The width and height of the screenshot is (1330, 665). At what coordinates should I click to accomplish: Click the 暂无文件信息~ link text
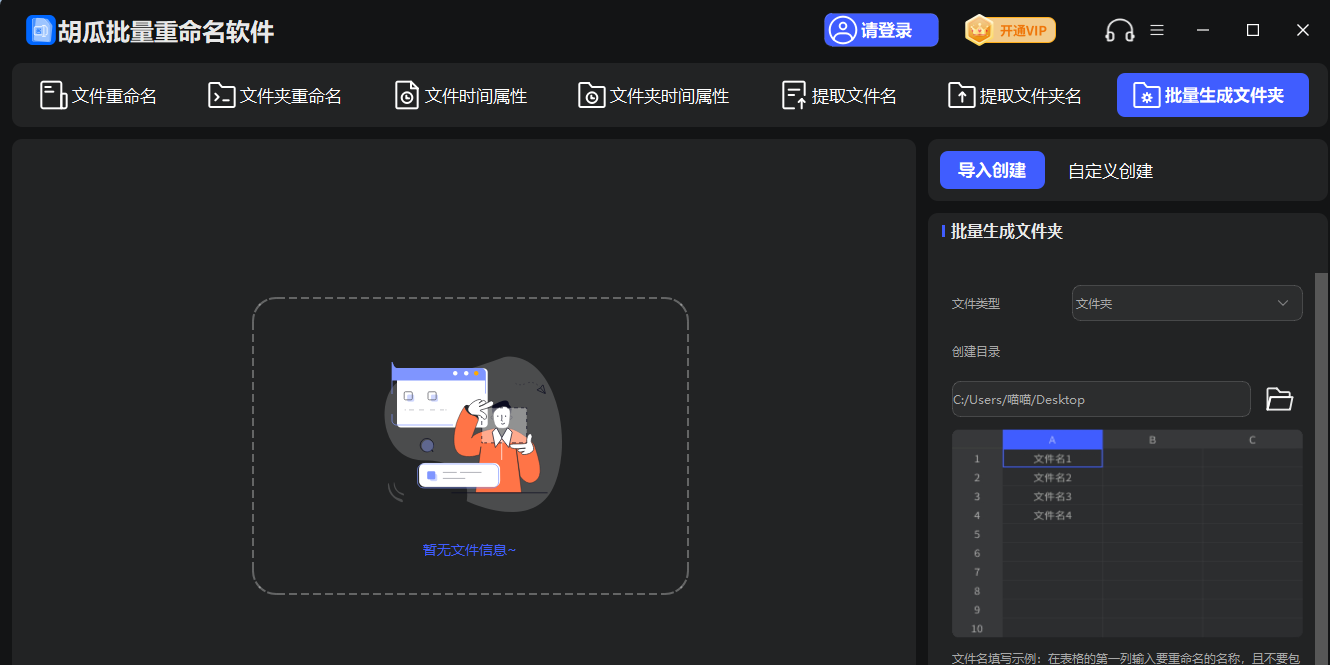pos(470,549)
